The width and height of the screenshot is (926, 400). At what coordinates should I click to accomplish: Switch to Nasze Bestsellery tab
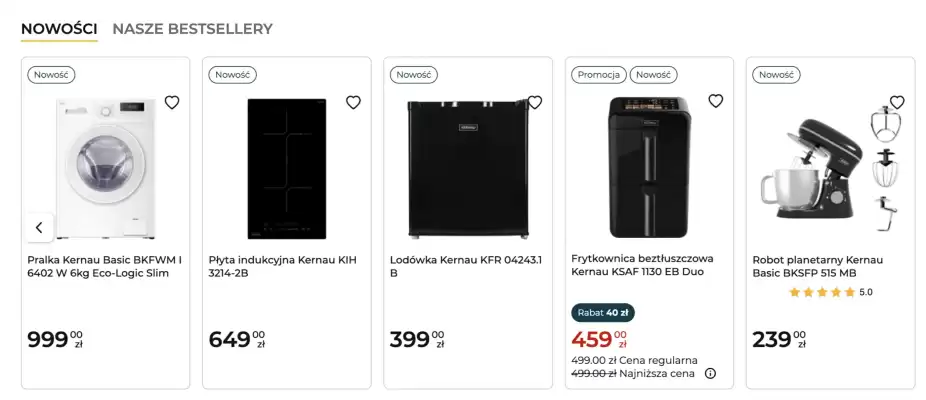[192, 29]
